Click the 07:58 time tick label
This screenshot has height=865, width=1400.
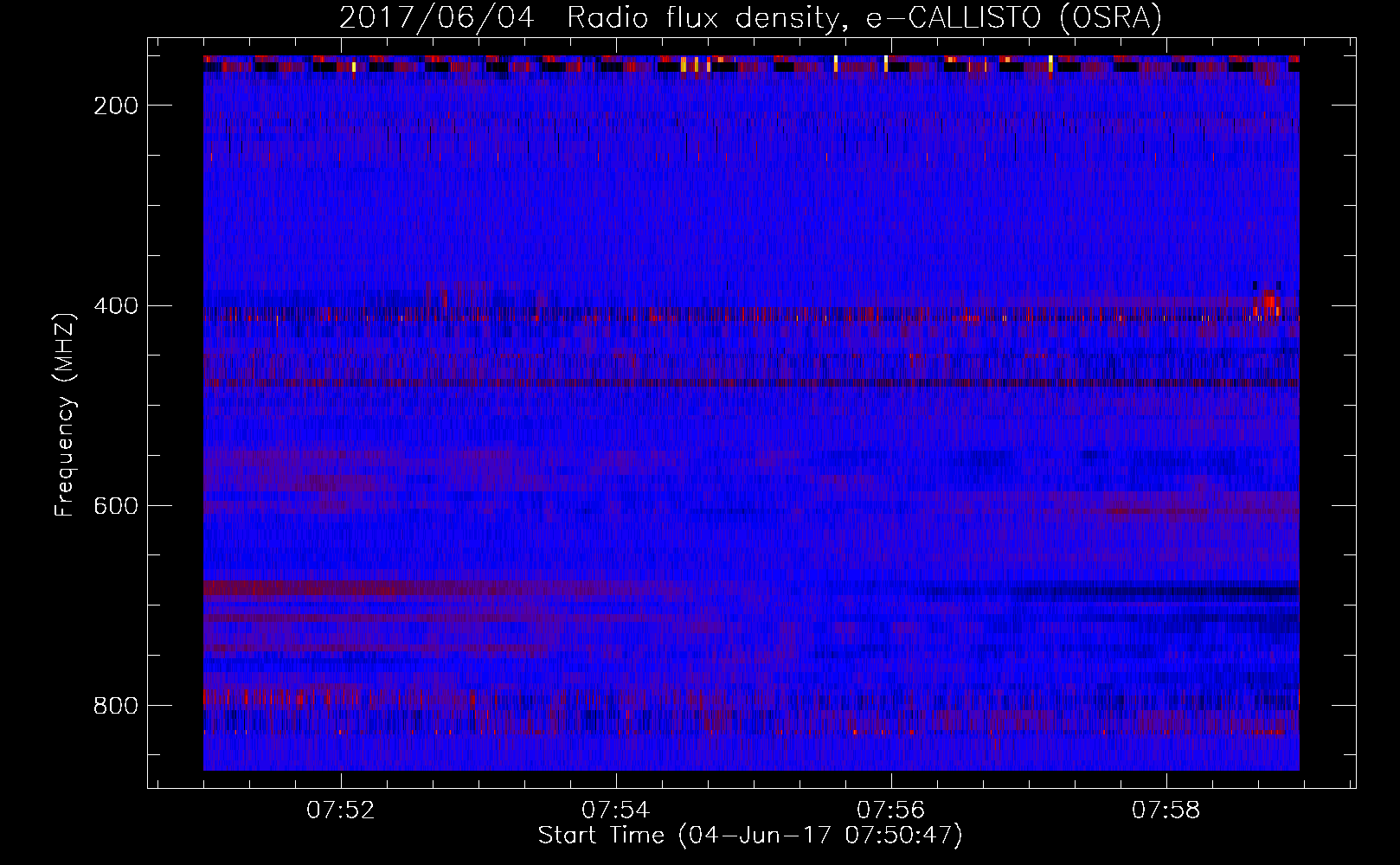pyautogui.click(x=1166, y=811)
